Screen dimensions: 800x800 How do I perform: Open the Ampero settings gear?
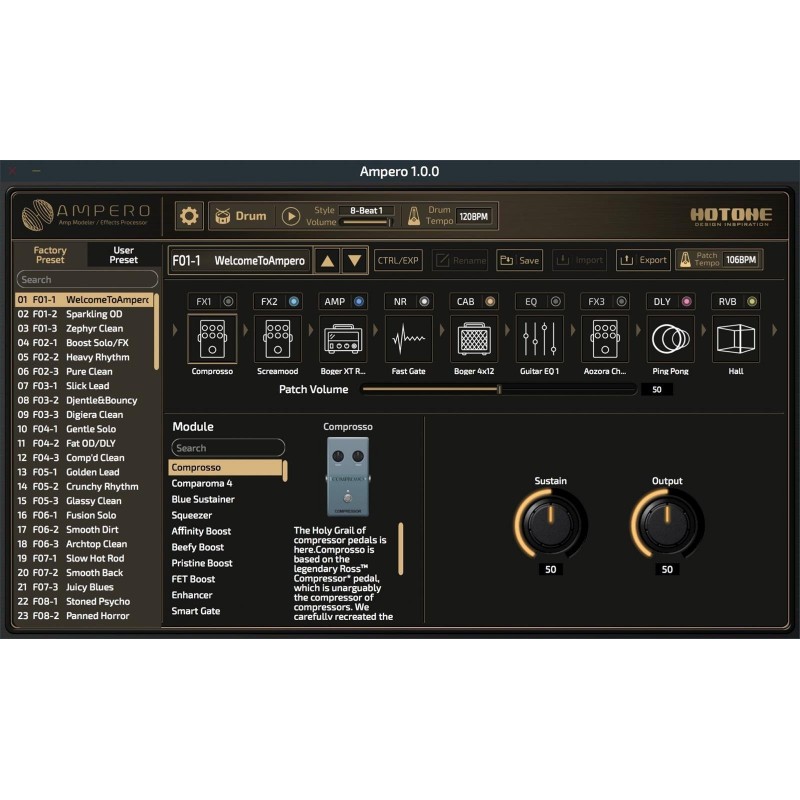[187, 215]
